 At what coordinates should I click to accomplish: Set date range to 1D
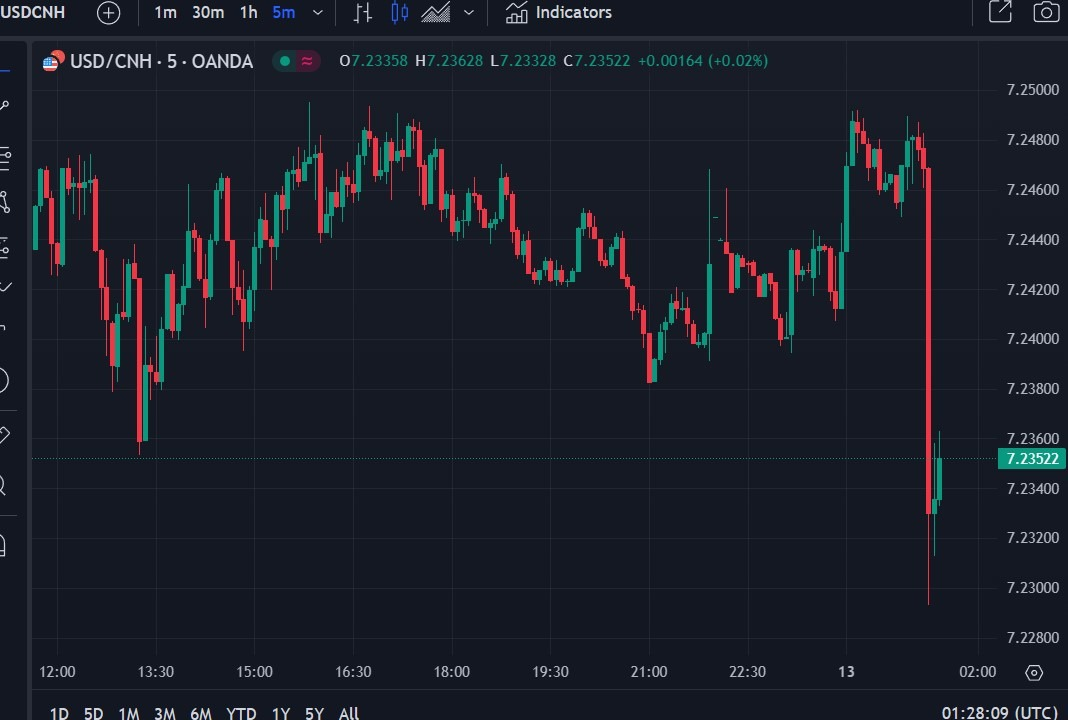click(59, 713)
